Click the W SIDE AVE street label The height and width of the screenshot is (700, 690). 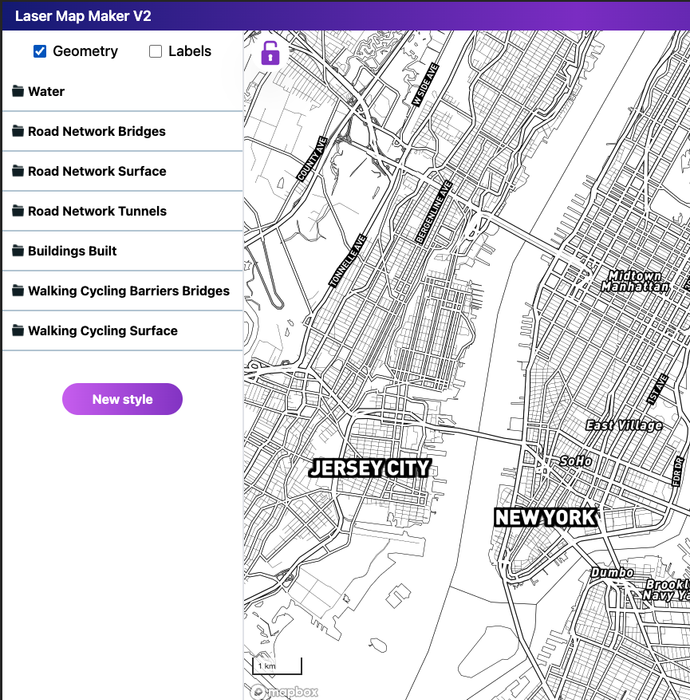[x=425, y=85]
